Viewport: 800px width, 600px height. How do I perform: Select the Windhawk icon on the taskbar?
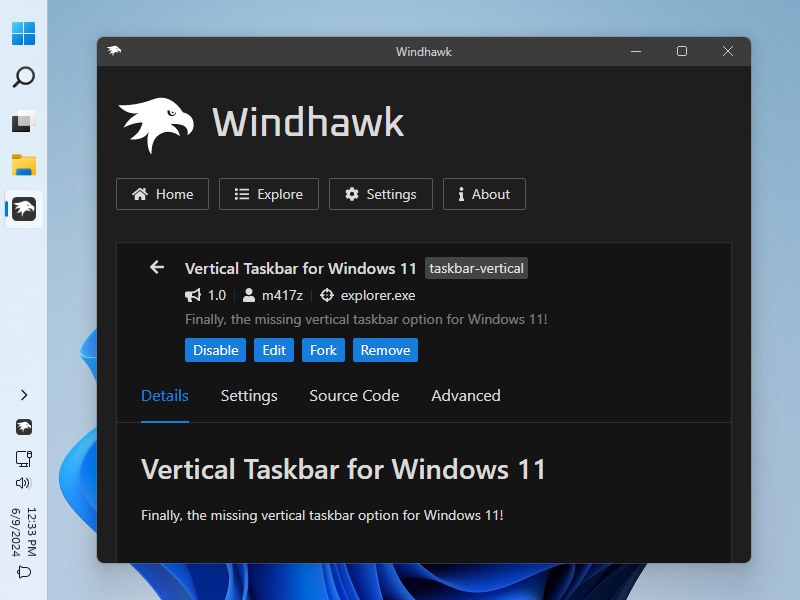[x=22, y=208]
